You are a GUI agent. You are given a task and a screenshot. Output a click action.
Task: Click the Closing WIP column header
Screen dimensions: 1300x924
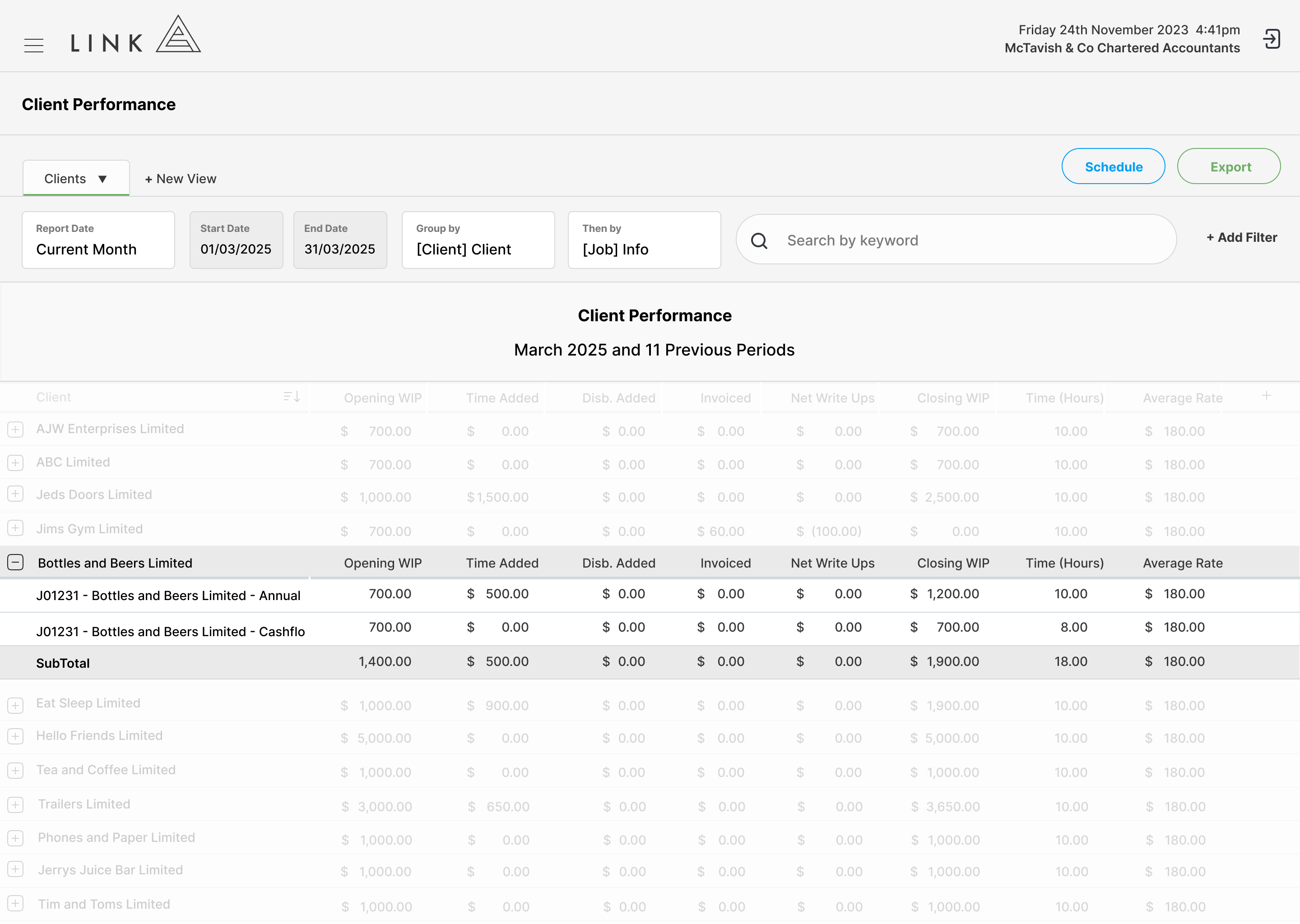click(953, 397)
